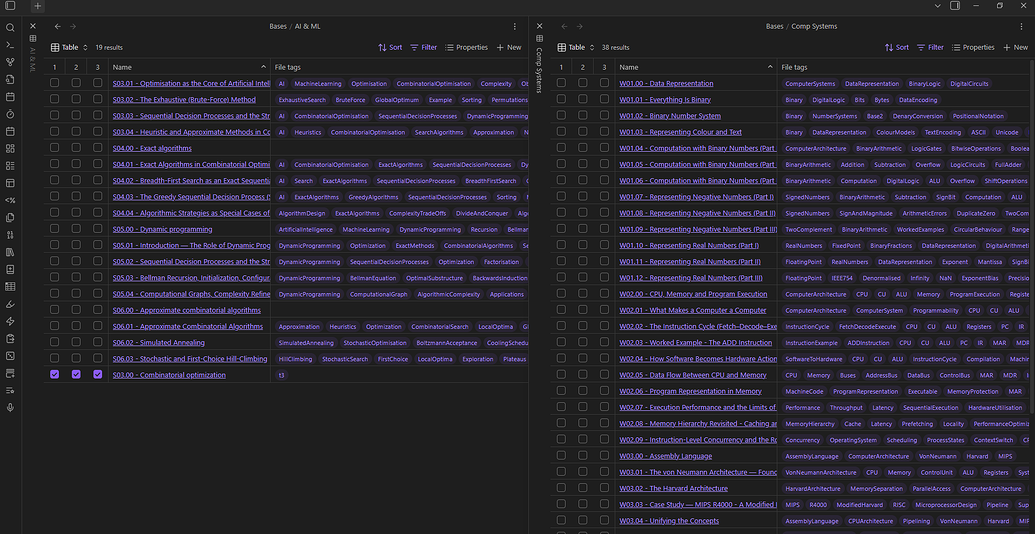The height and width of the screenshot is (534, 1035).
Task: Check column 3 box for W03.00 row
Action: 604,455
